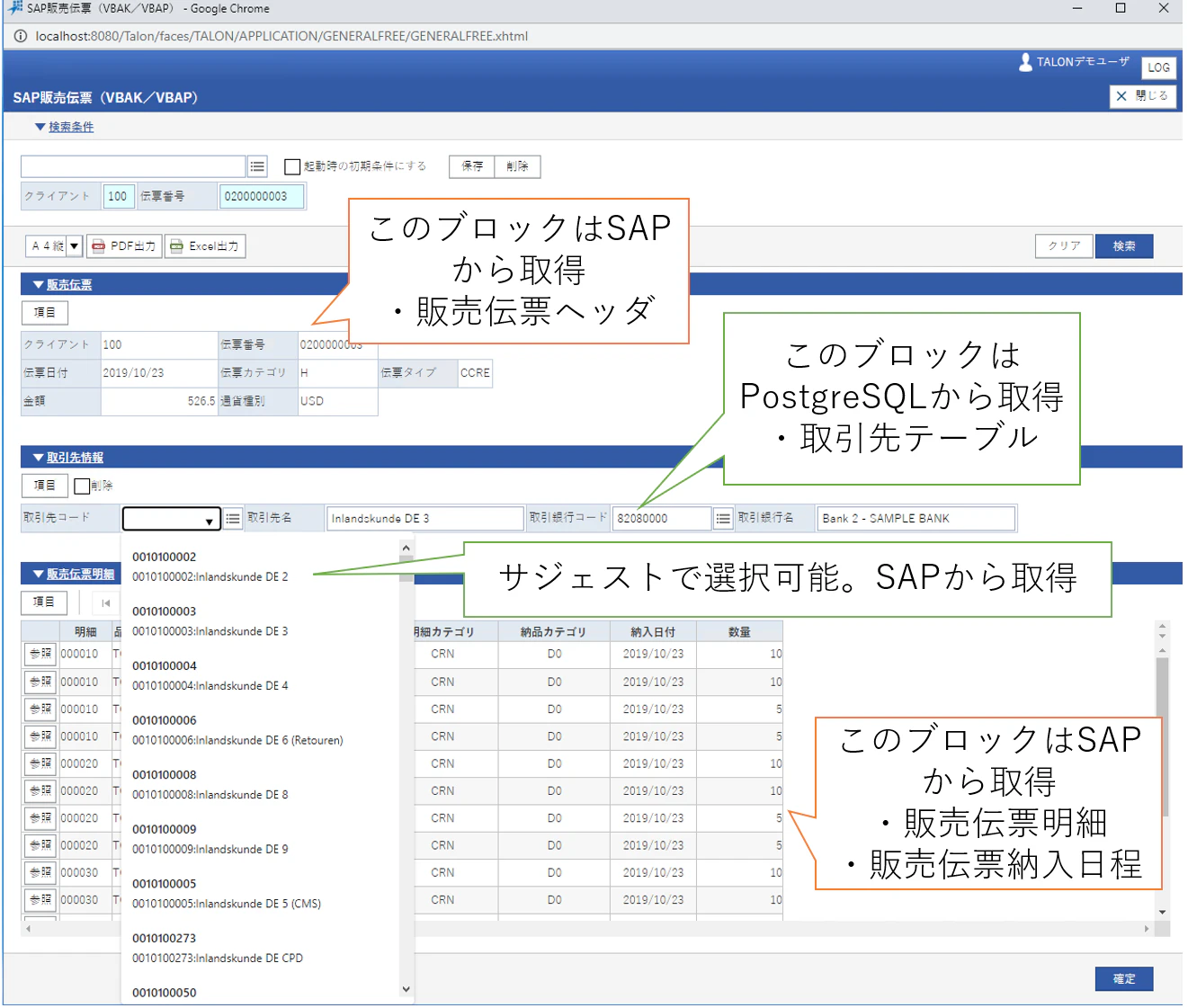The height and width of the screenshot is (1008, 1188).
Task: Open the 取引先コード combo box arrow
Action: [210, 520]
